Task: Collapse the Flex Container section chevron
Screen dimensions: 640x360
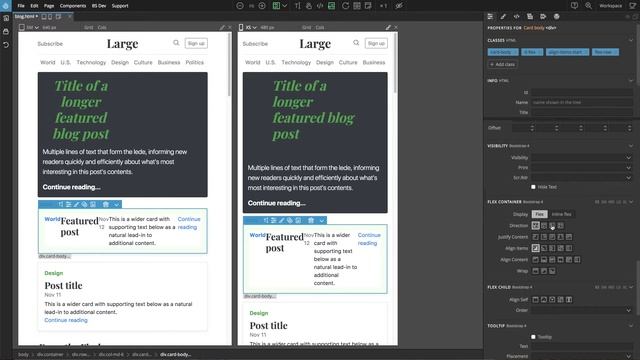Action: [x=631, y=202]
